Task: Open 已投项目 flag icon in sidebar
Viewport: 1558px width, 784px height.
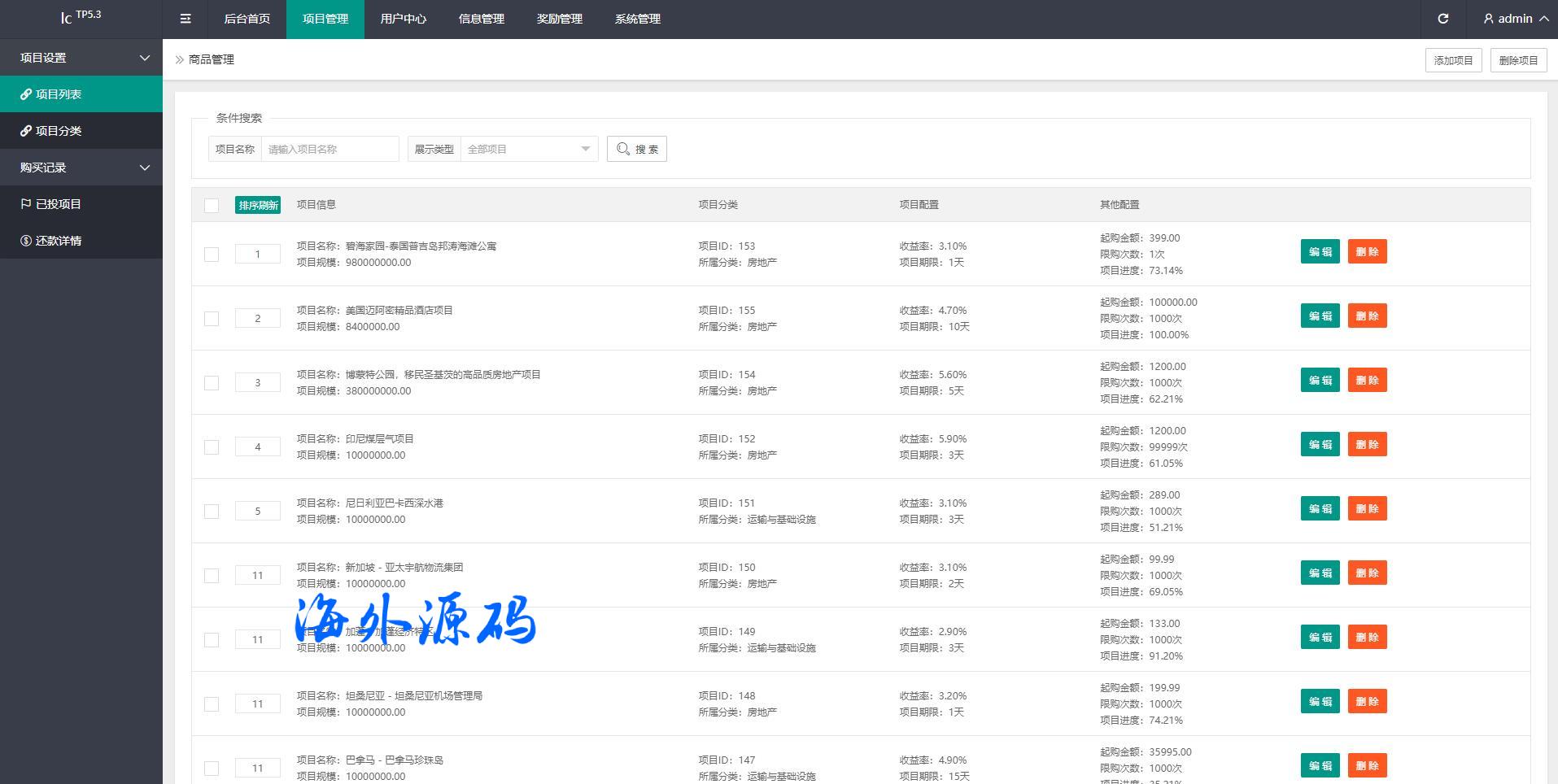Action: pyautogui.click(x=26, y=204)
